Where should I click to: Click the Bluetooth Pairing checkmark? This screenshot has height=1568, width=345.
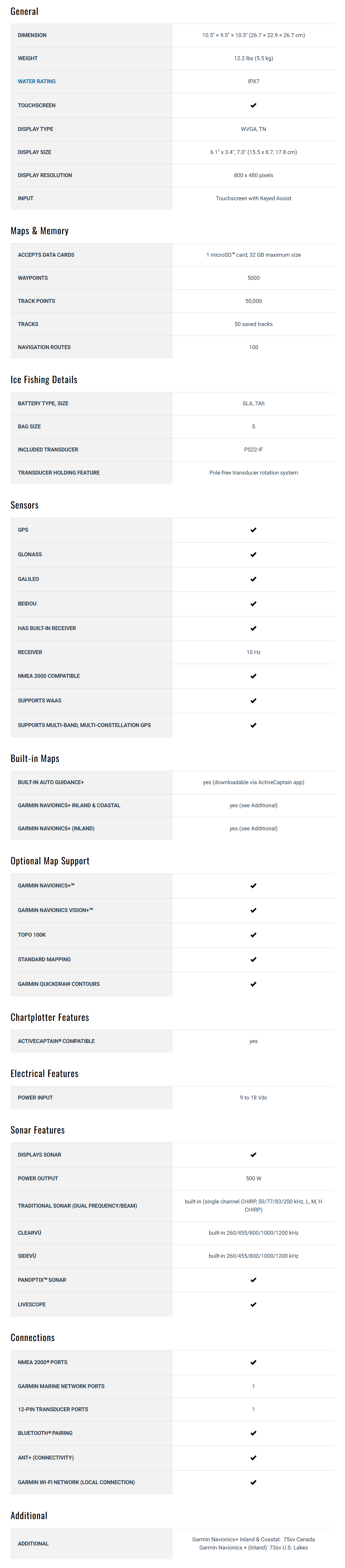pos(253,1433)
